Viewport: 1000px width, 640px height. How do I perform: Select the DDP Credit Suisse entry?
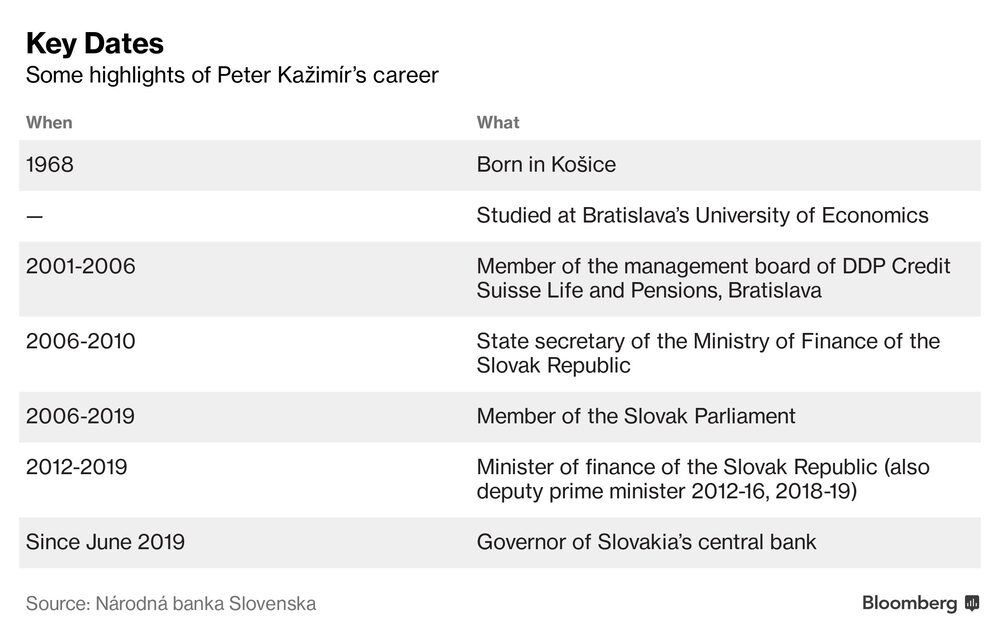tap(713, 279)
